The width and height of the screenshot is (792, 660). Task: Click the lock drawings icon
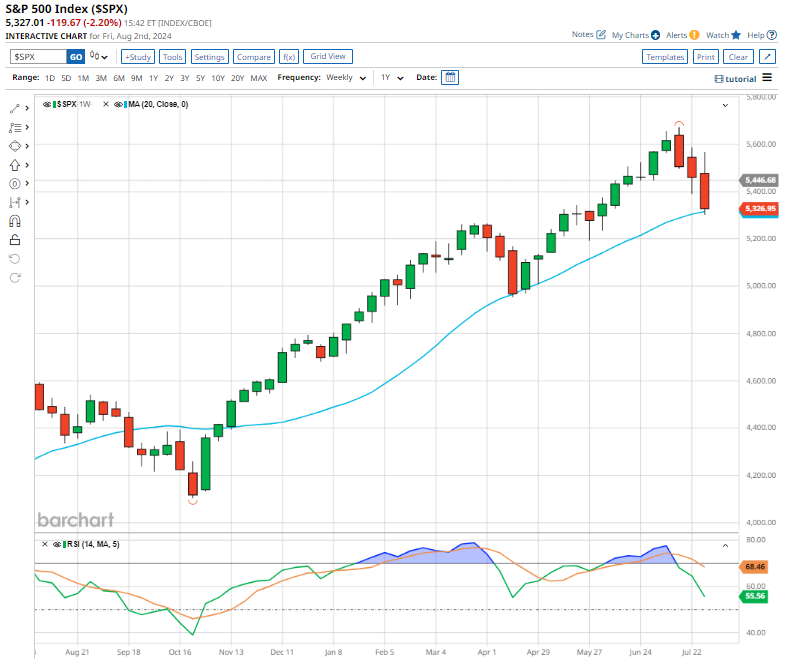(15, 240)
